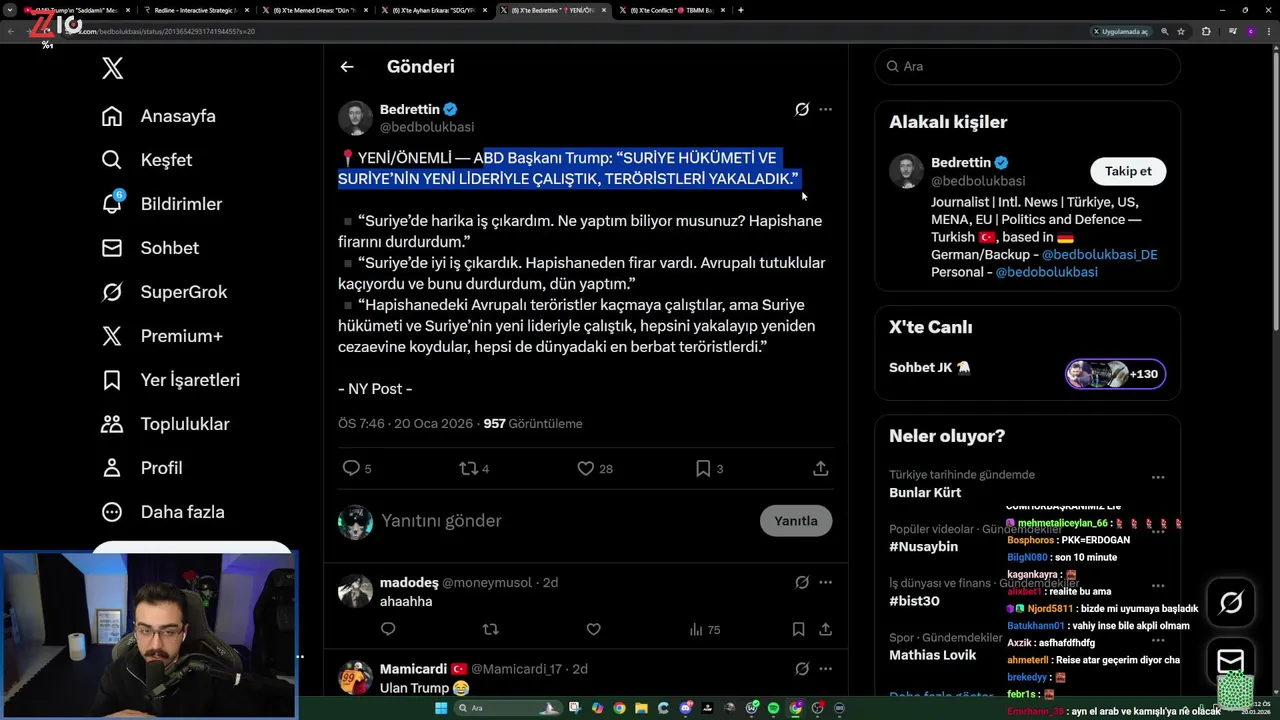Share madodeş comment
1280x720 pixels.
[x=826, y=629]
